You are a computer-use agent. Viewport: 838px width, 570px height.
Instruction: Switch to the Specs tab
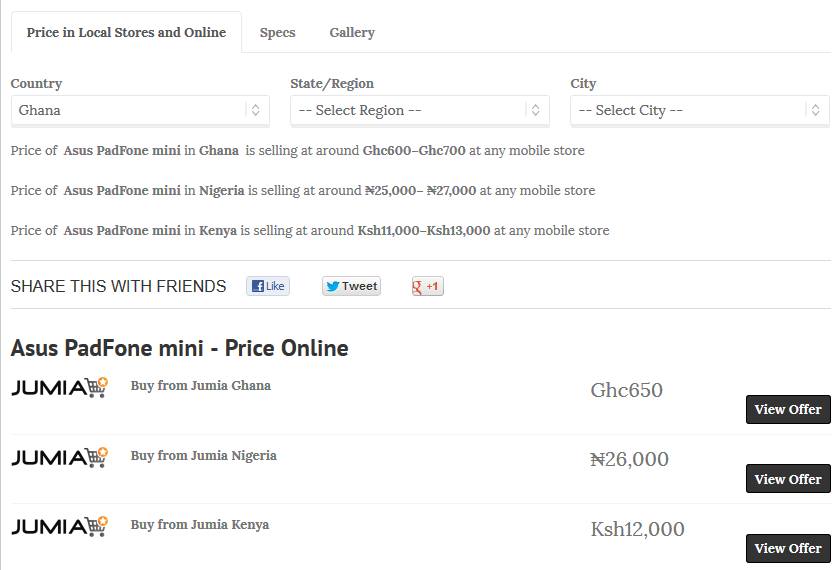277,33
